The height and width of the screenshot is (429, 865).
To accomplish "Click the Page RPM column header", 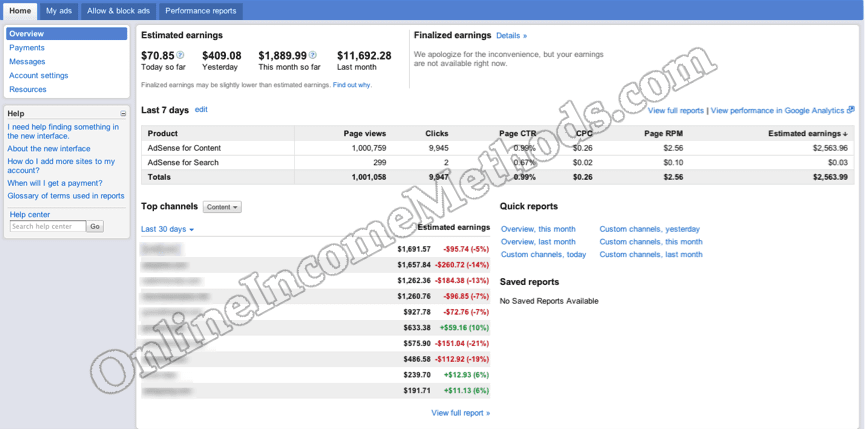I will click(x=664, y=133).
